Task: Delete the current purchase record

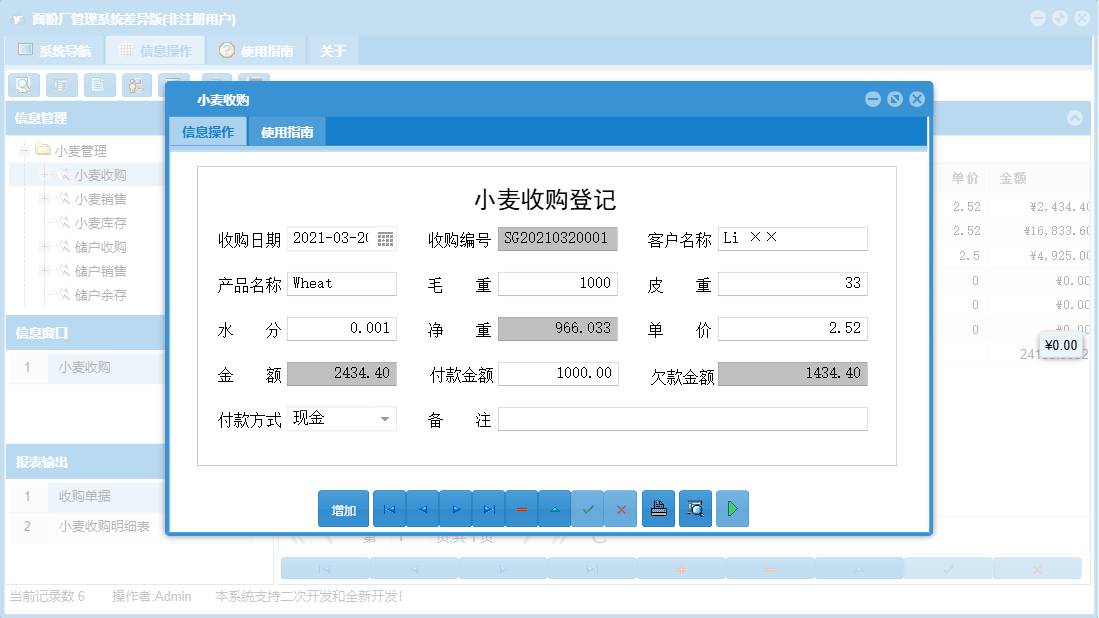Action: coord(521,508)
